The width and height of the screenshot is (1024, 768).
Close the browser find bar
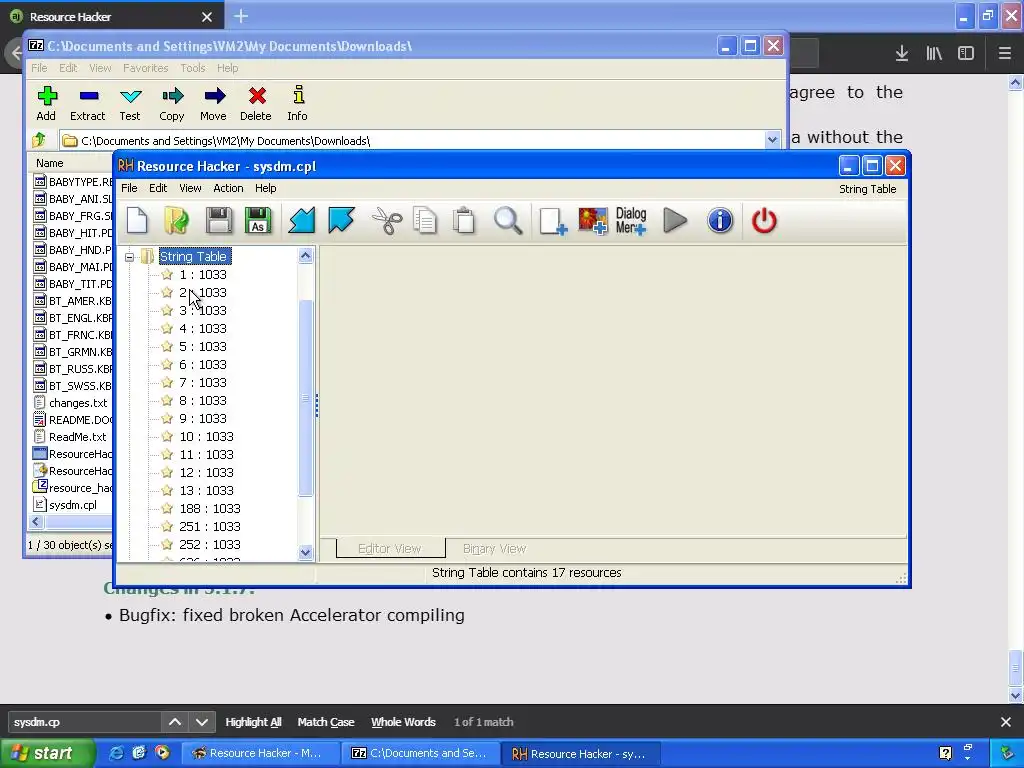click(x=1006, y=722)
